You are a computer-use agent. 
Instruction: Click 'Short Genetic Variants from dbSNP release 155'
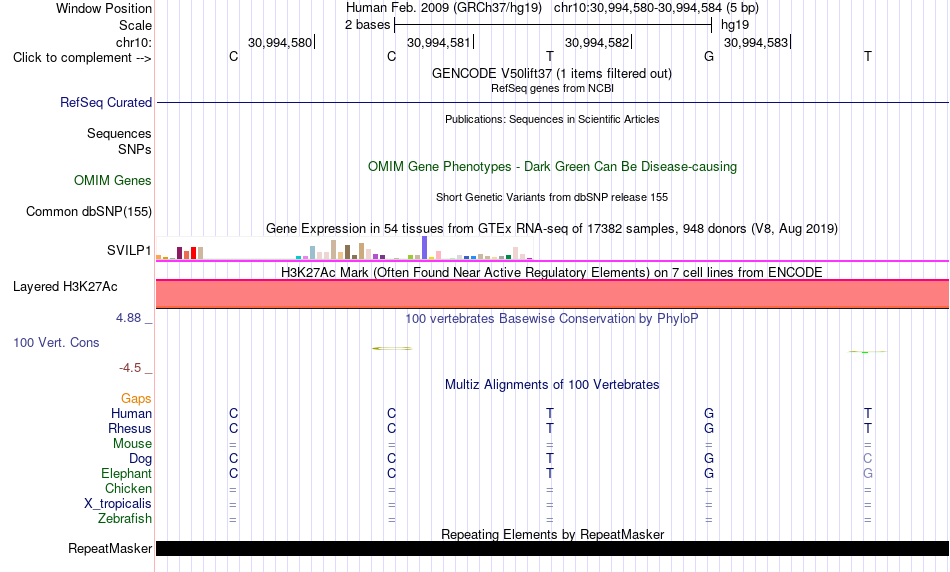(x=552, y=198)
